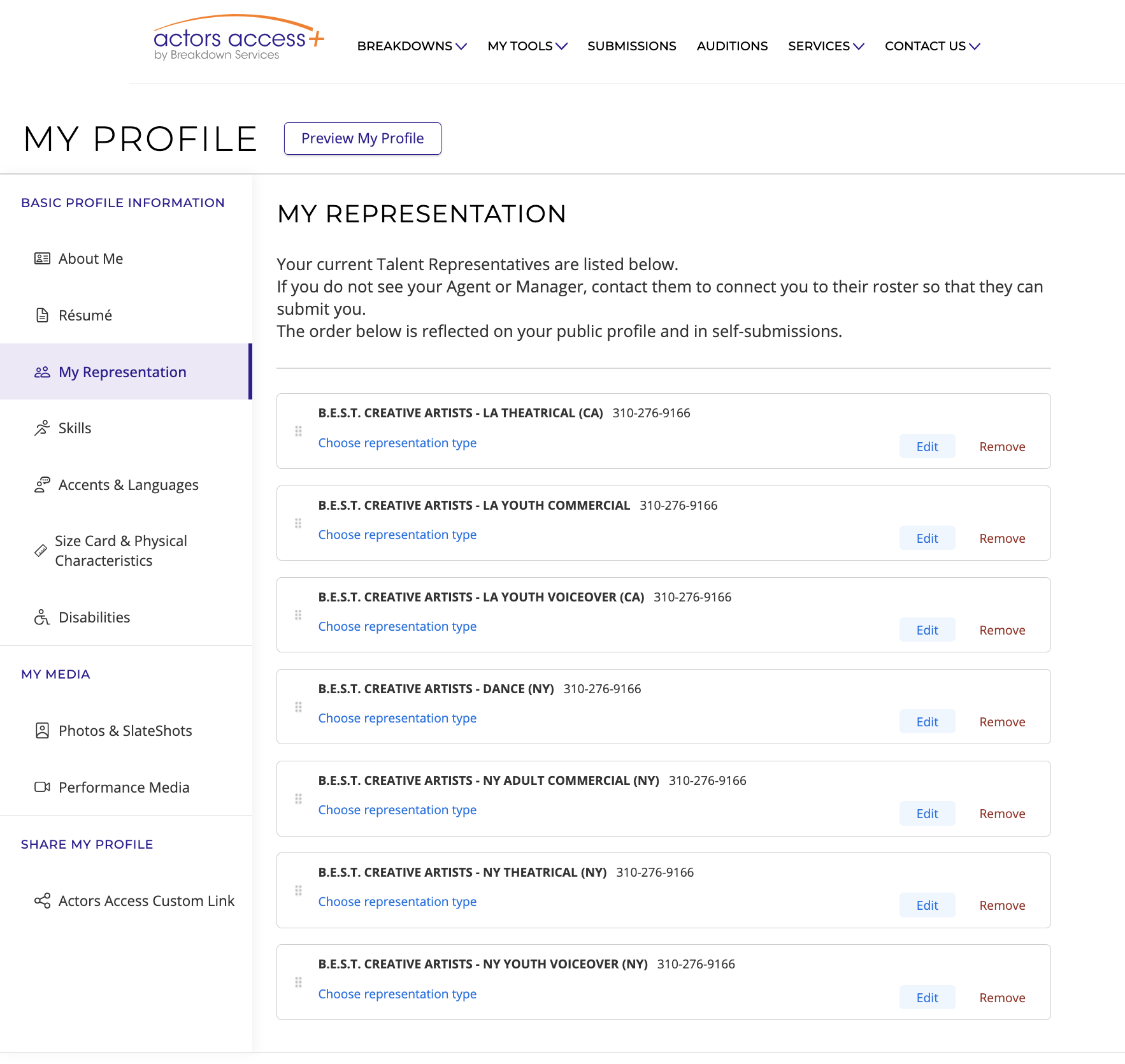
Task: Remove NY Youth Voiceover (NY) entry
Action: tap(1002, 998)
